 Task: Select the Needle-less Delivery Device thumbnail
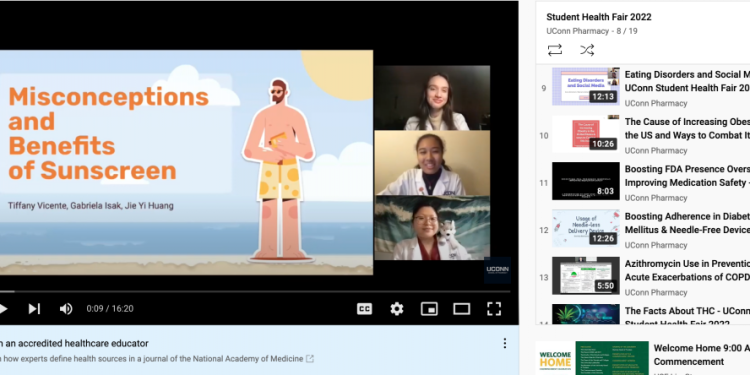click(x=585, y=228)
